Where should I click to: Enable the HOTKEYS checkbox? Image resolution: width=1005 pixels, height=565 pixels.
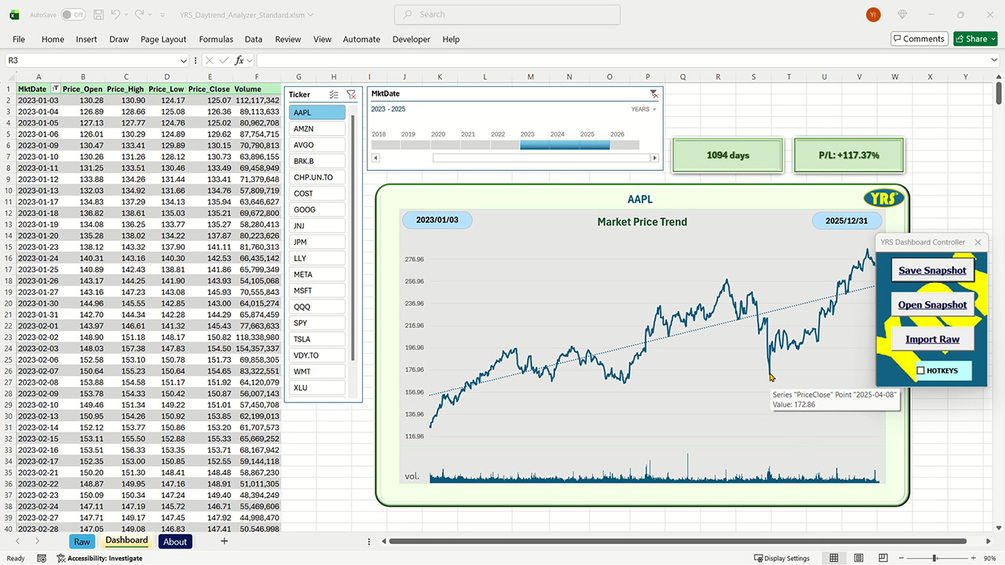click(x=920, y=371)
